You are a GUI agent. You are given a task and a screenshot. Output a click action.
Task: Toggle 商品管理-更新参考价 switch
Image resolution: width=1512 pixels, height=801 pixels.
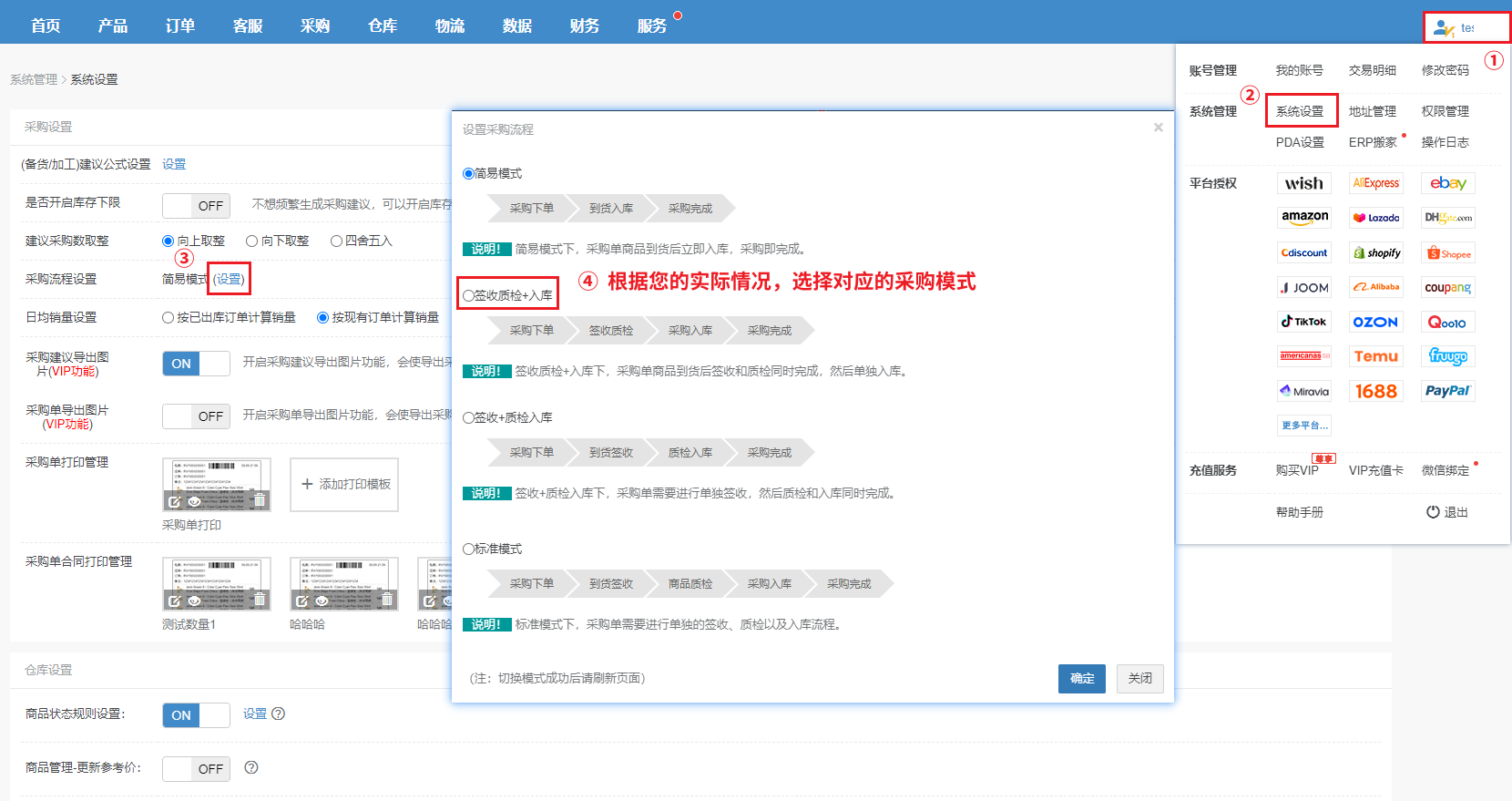click(x=196, y=769)
